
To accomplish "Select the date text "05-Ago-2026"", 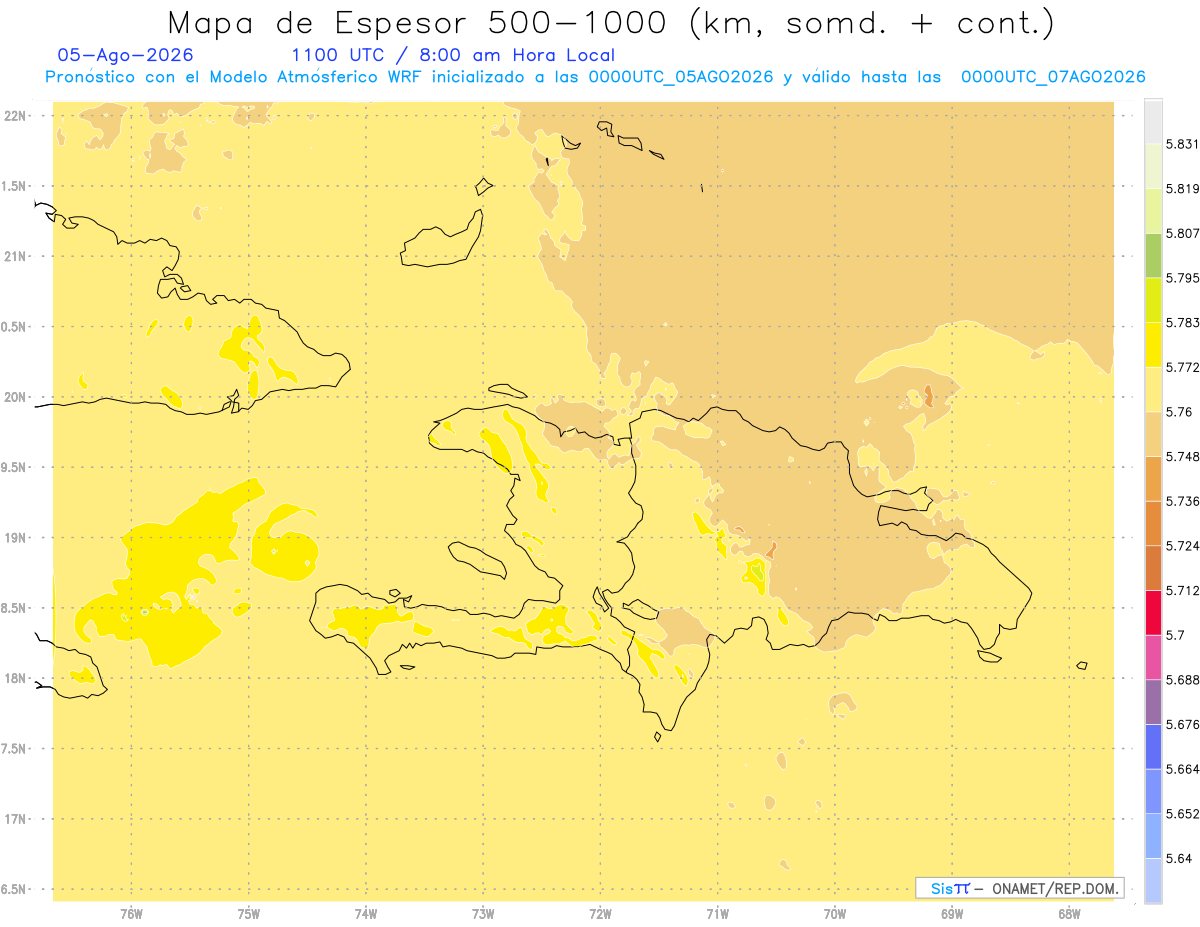I will [x=126, y=56].
